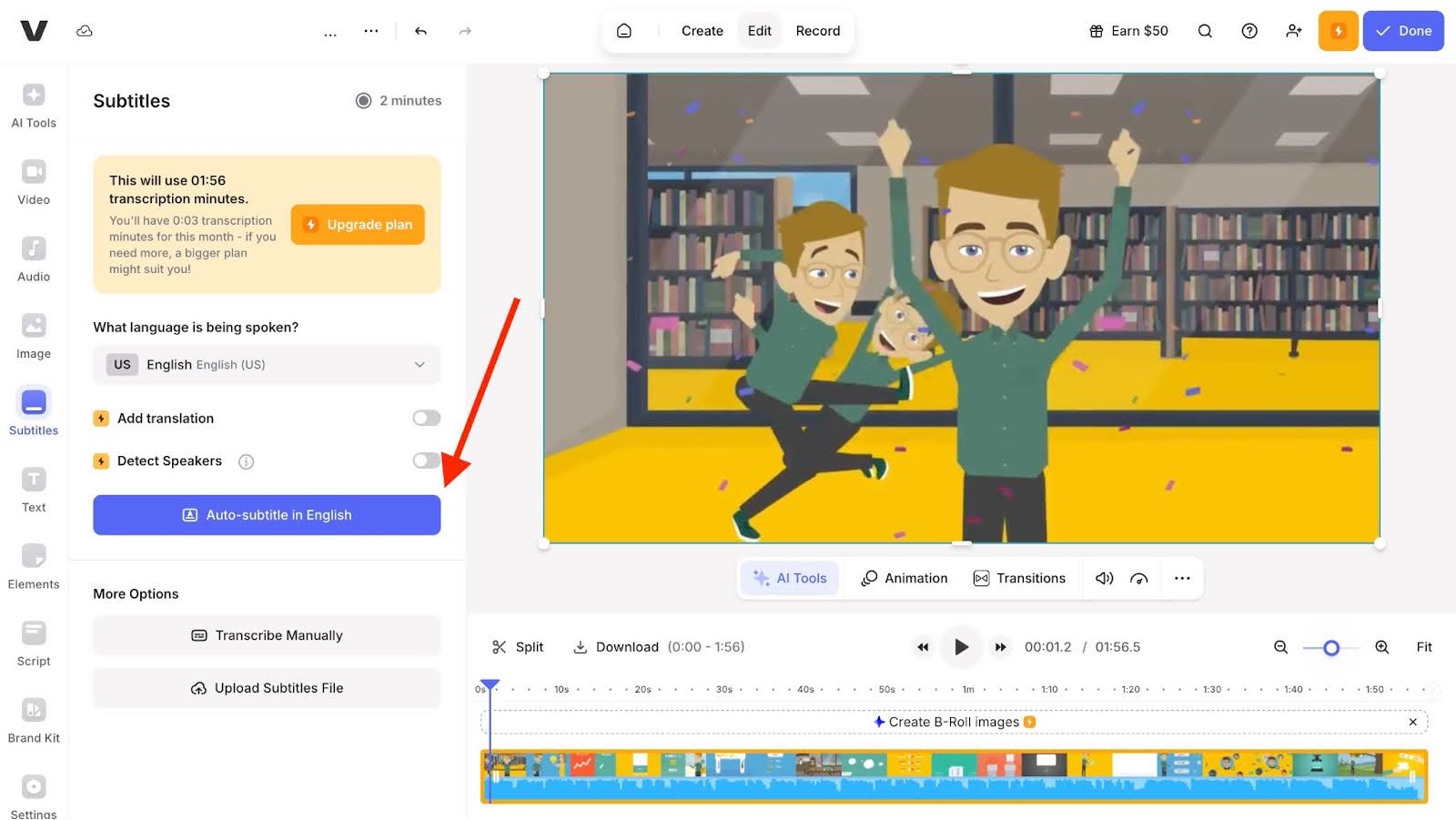
Task: Select the Elements sidebar icon
Action: (34, 567)
